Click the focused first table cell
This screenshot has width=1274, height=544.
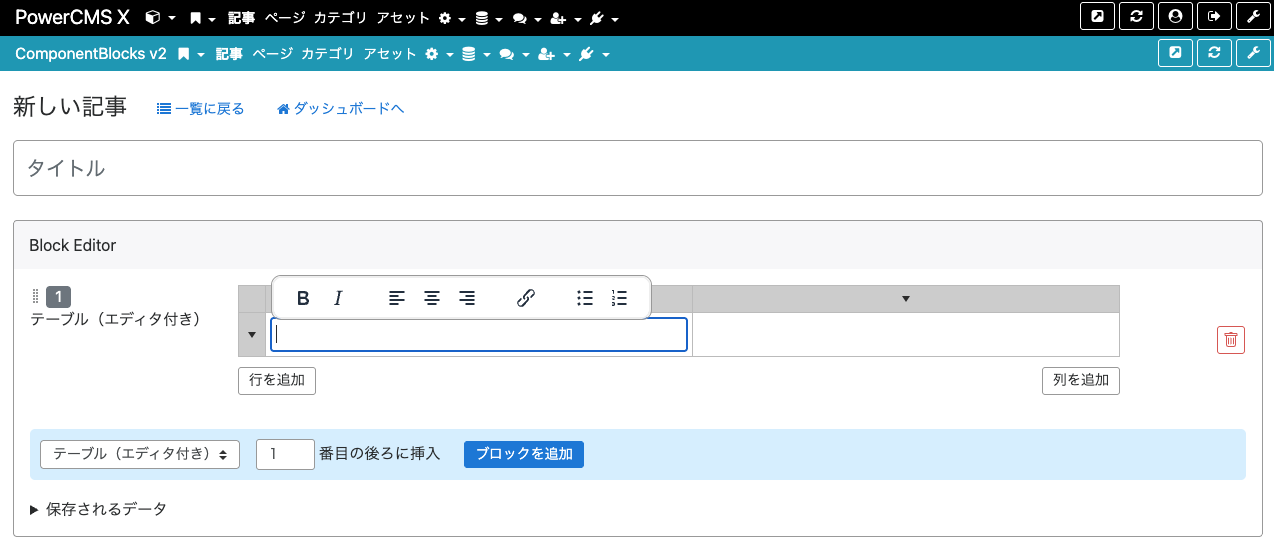[479, 335]
